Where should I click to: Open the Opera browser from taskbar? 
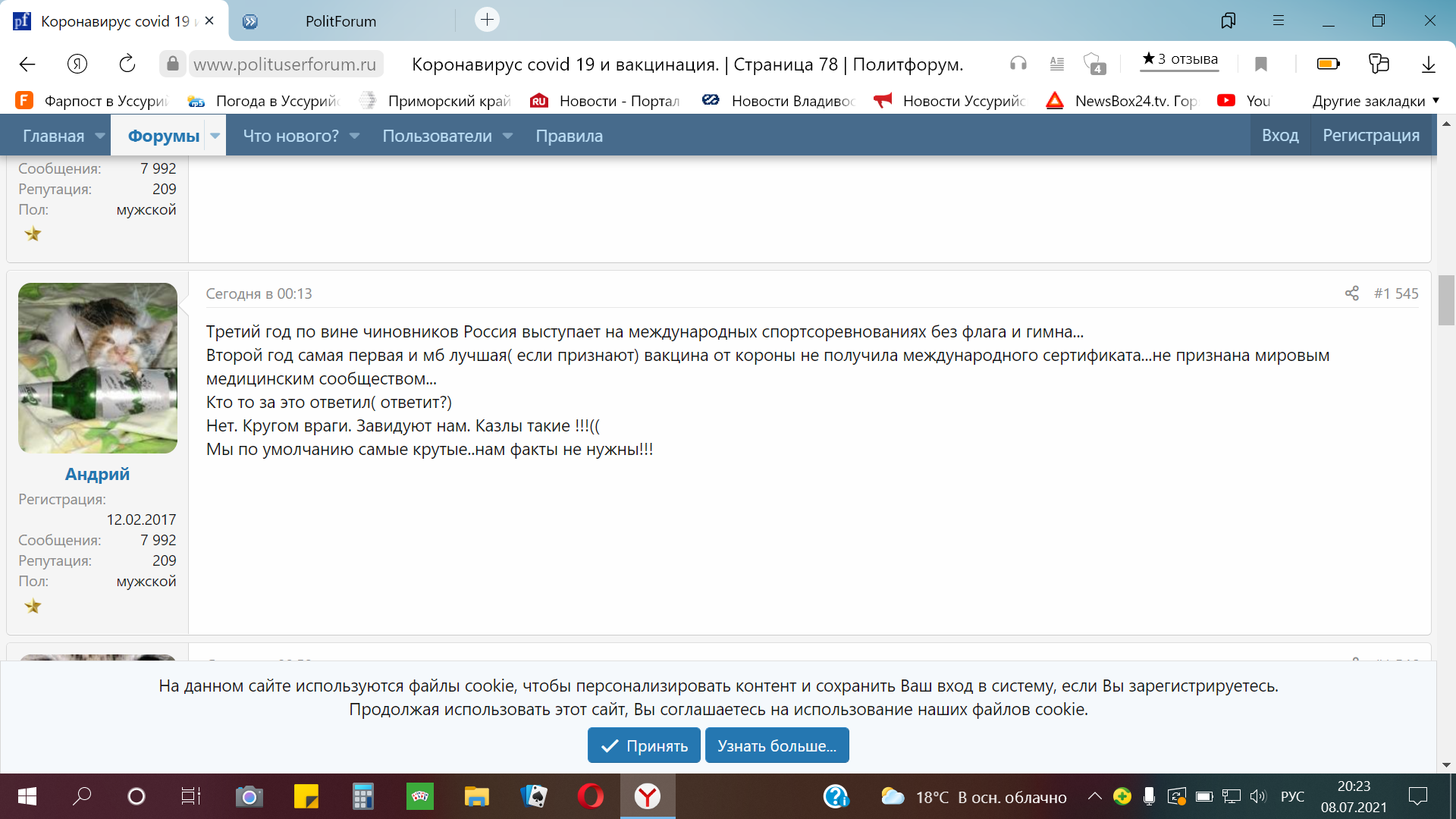590,796
